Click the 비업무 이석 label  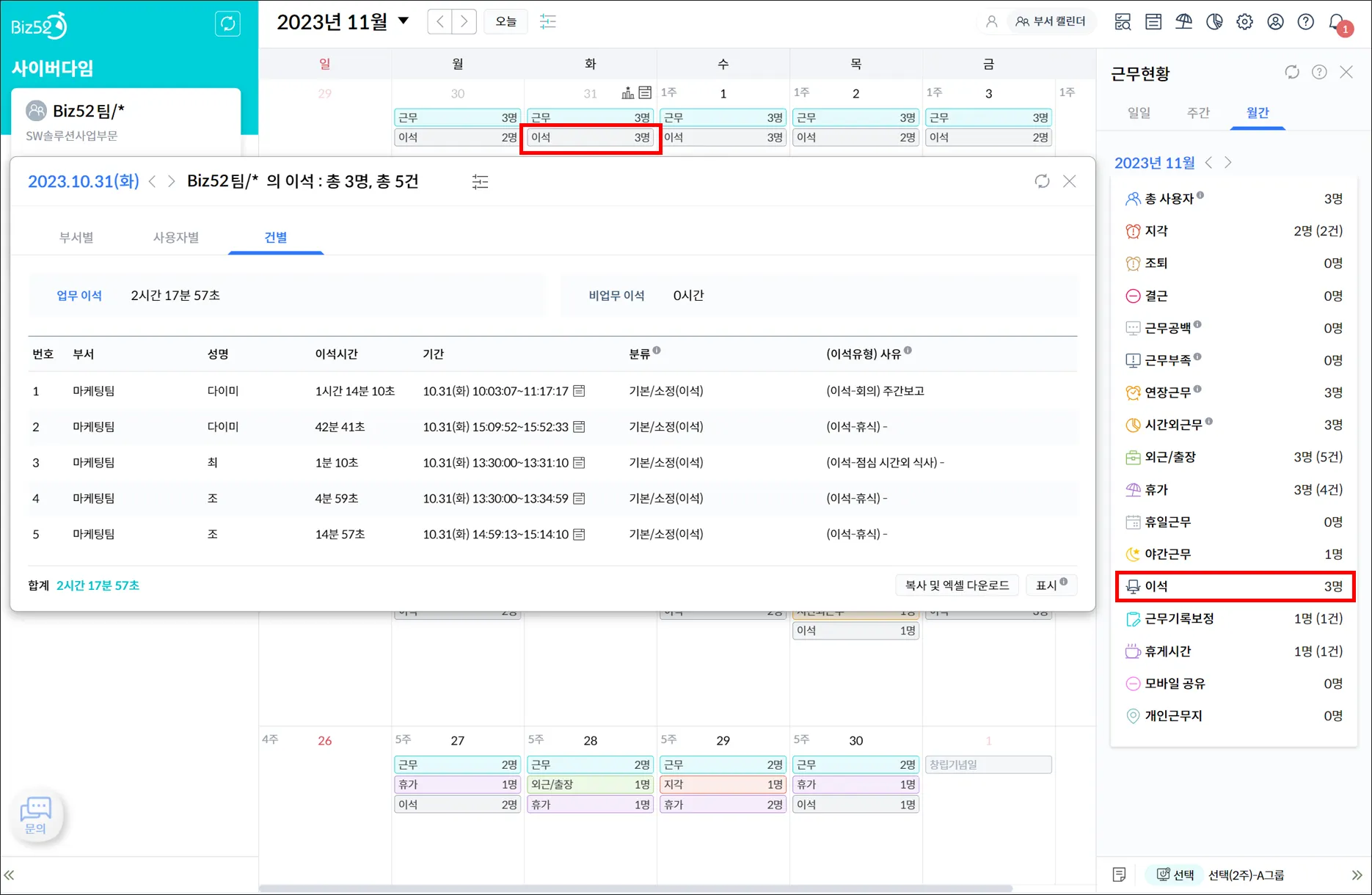click(x=616, y=296)
